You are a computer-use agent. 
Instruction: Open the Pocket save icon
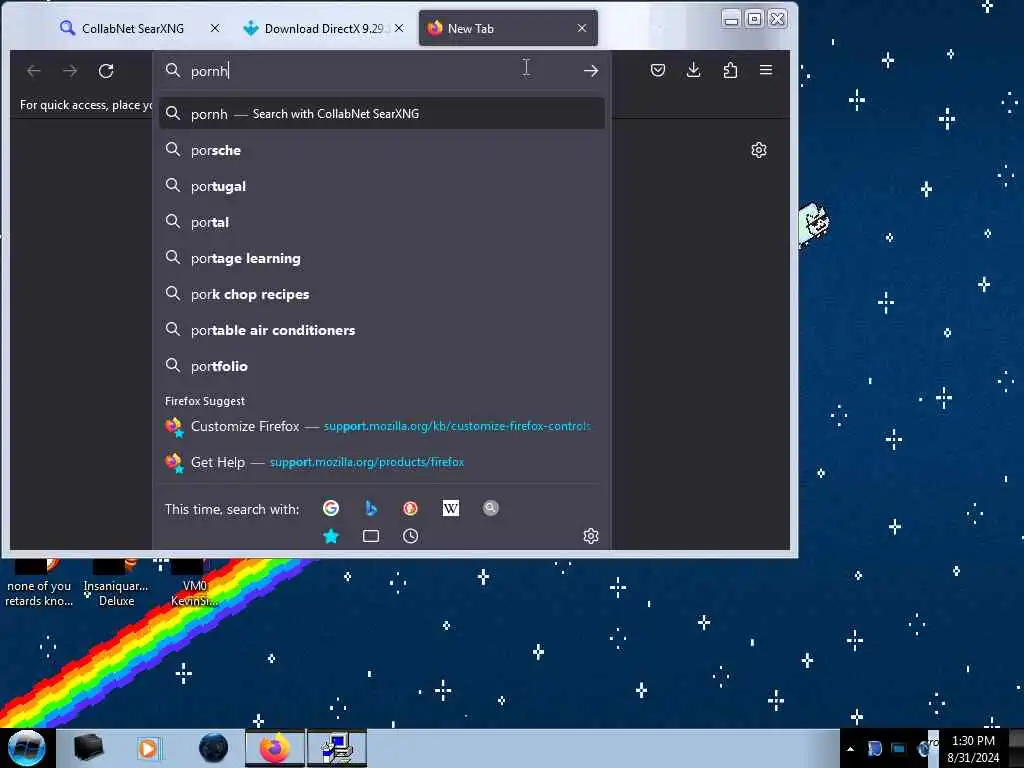[x=658, y=70]
